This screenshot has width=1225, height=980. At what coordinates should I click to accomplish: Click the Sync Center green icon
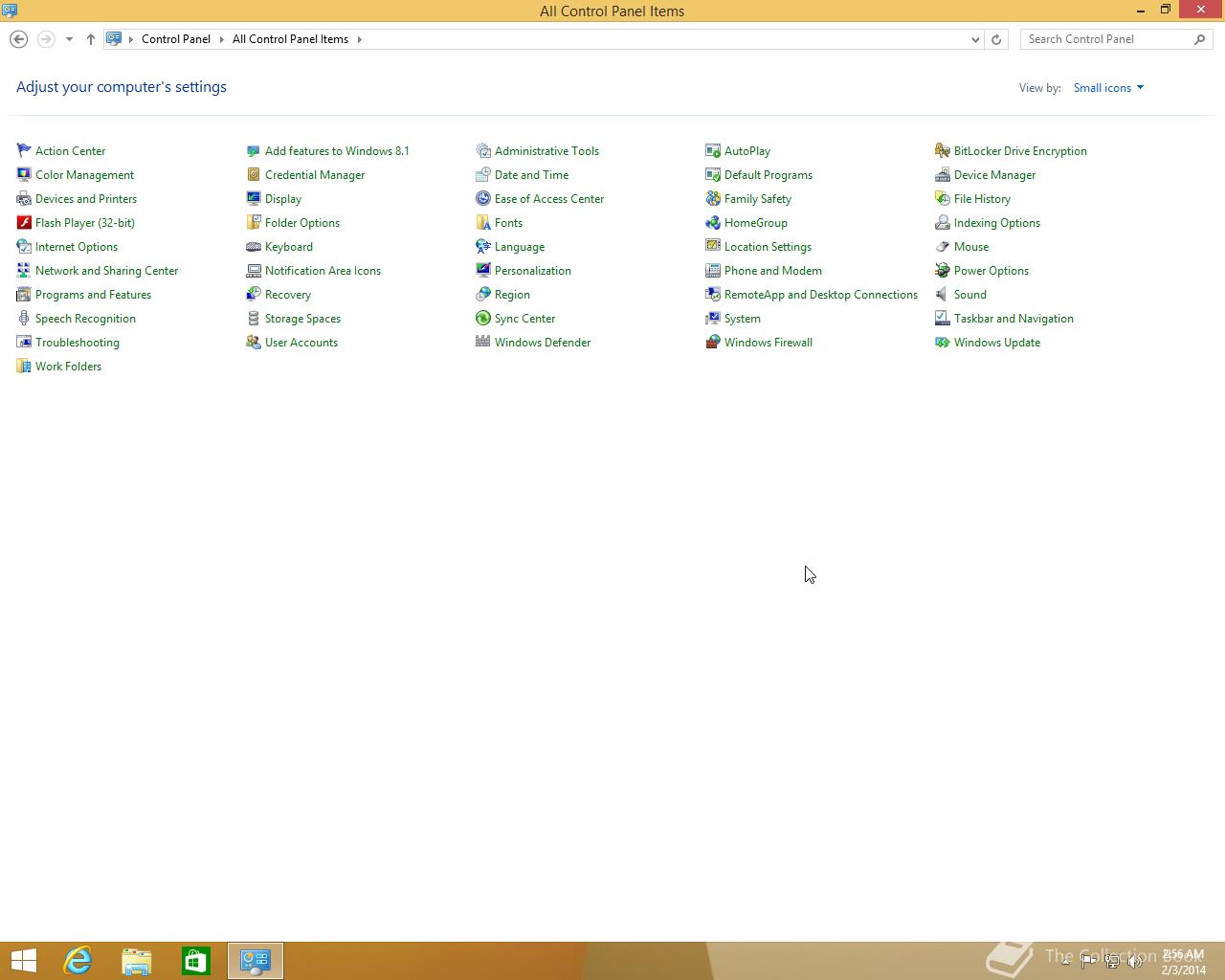click(483, 318)
